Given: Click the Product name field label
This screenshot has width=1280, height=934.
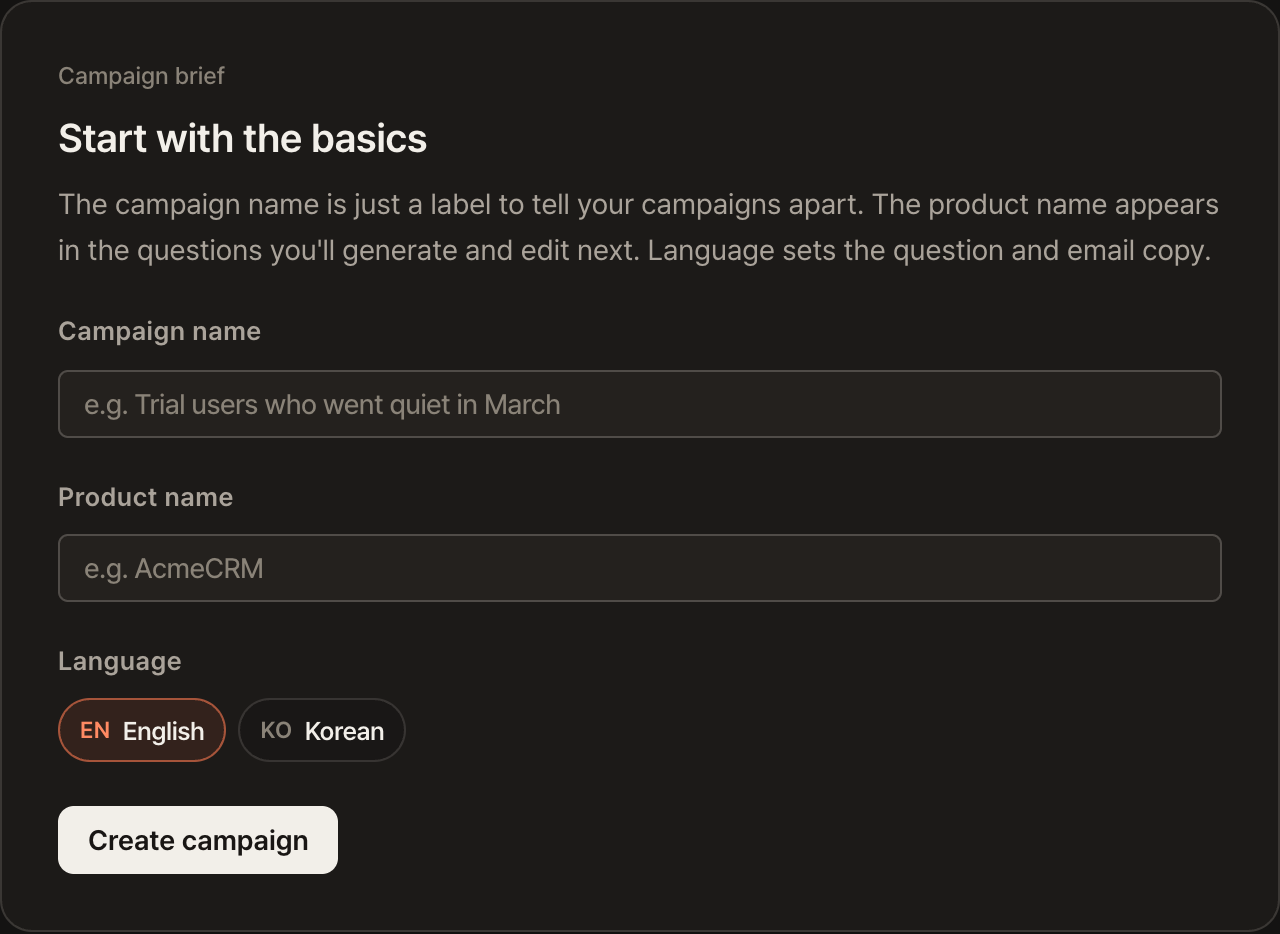Looking at the screenshot, I should [145, 497].
